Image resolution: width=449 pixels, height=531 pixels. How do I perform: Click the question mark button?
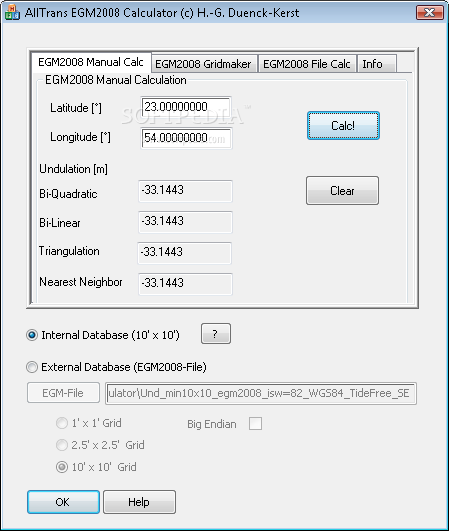[216, 334]
